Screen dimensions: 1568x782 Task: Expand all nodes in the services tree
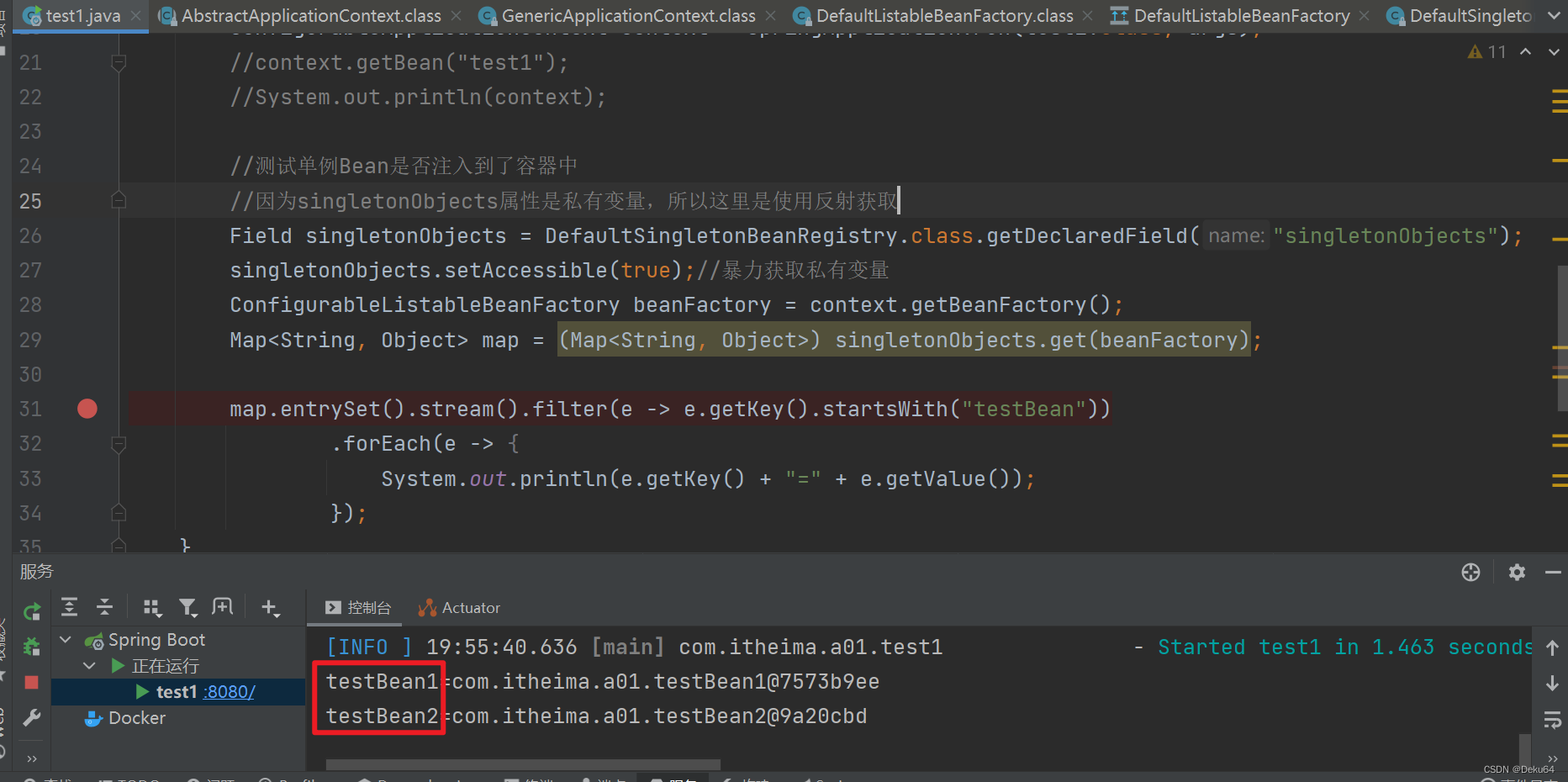point(68,606)
